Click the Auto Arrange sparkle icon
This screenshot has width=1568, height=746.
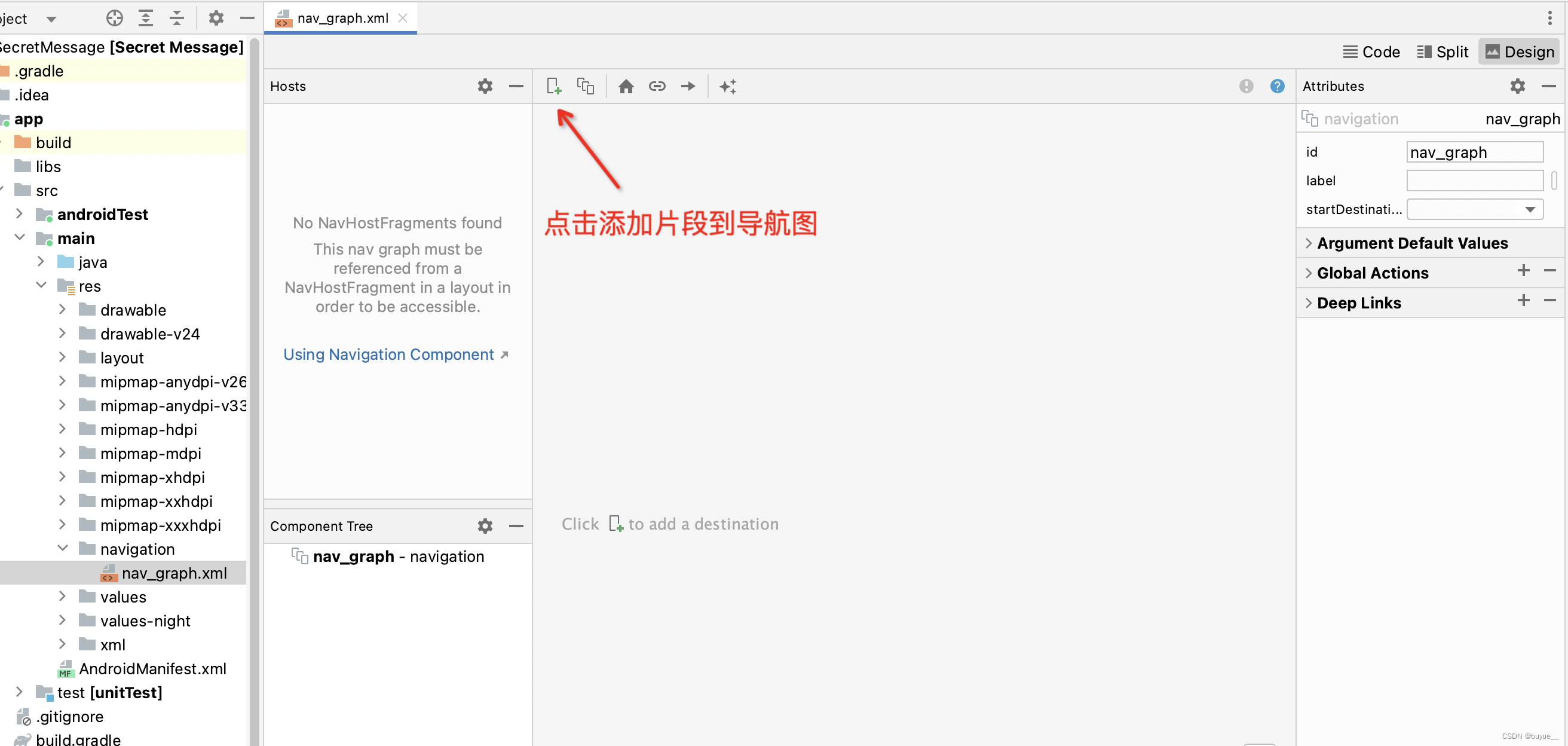pos(728,87)
